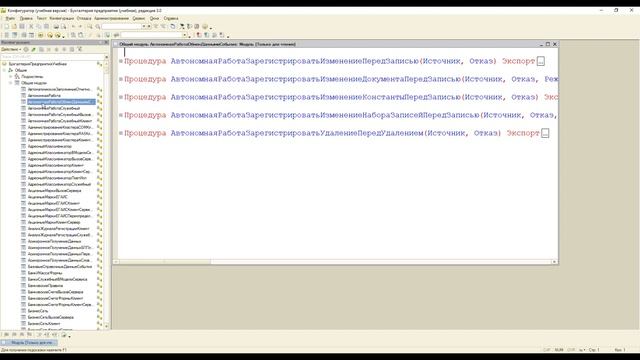Switch to the Модуль window tab at bottom
Image resolution: width=640 pixels, height=360 pixels.
29,342
